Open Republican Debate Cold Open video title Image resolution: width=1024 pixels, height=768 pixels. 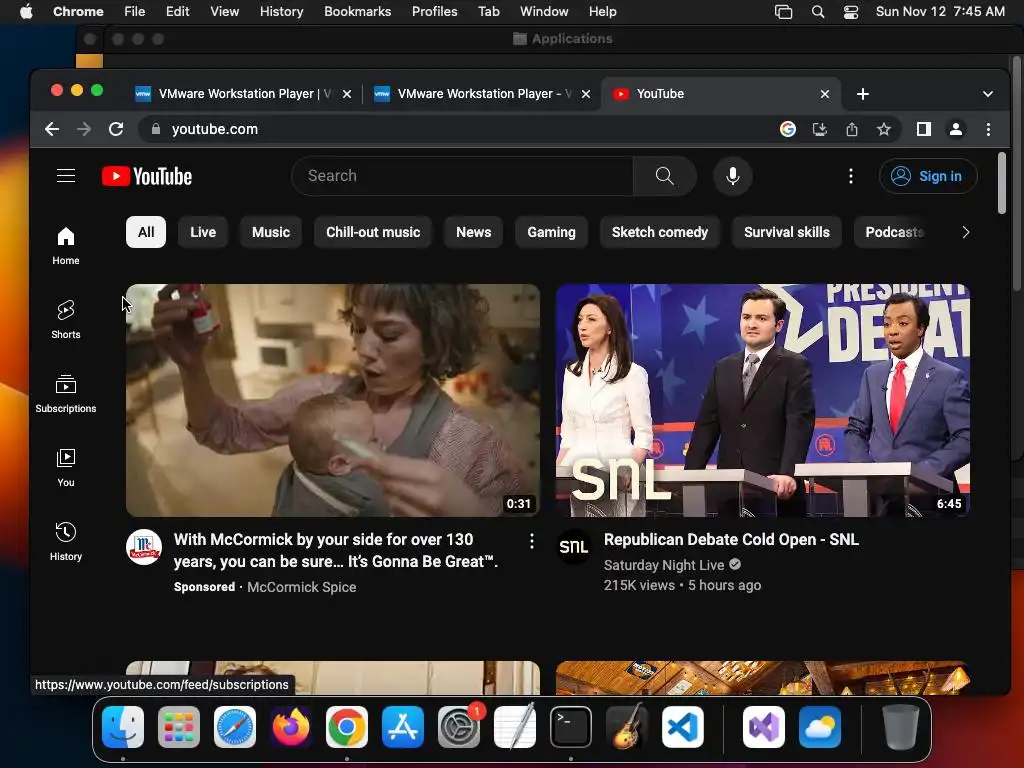point(731,540)
